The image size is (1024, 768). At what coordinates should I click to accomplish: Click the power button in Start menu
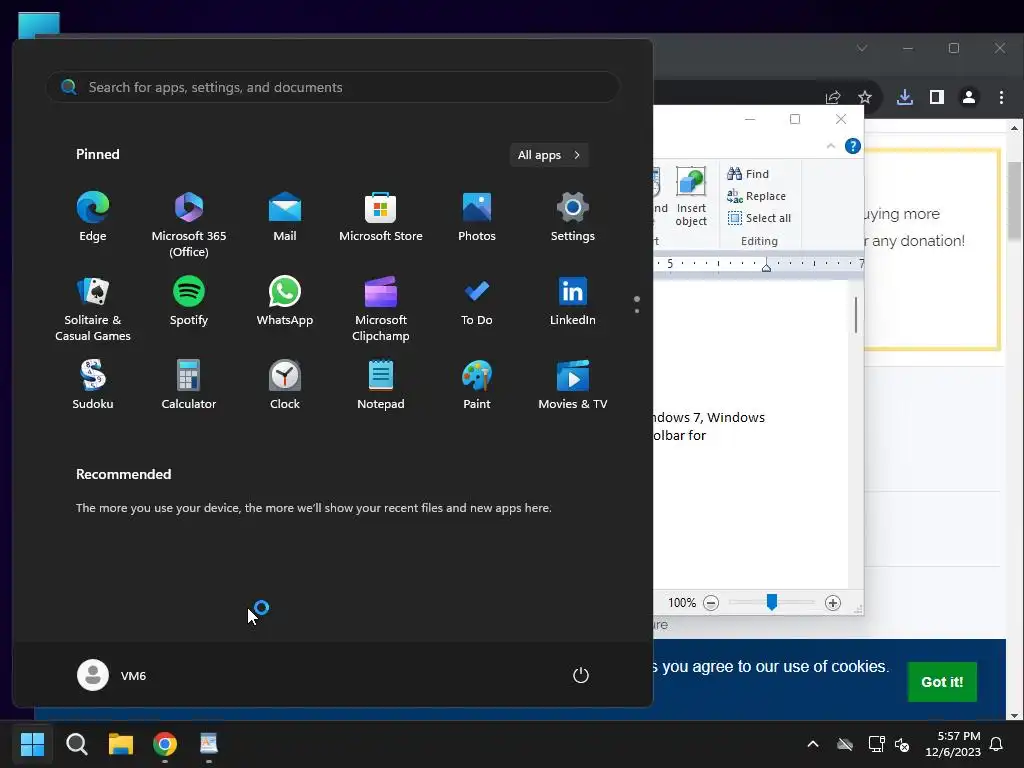click(x=581, y=675)
